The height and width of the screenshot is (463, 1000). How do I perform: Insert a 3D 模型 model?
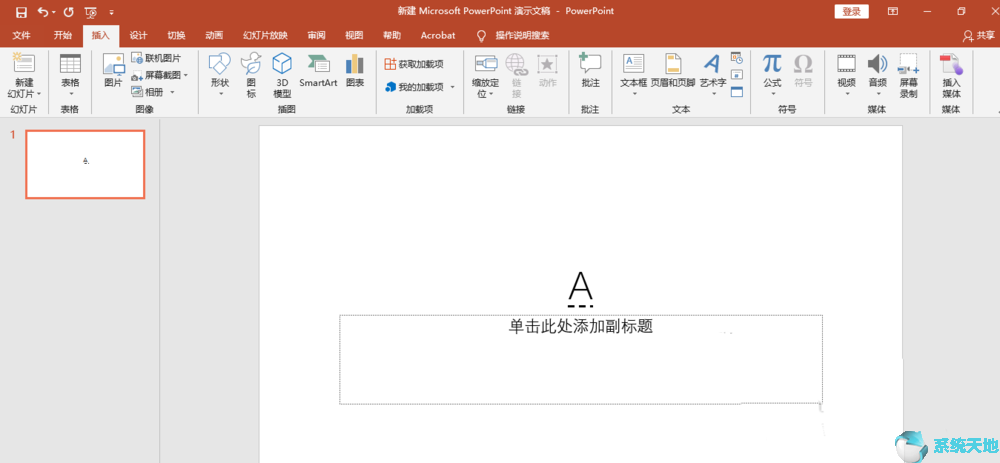pos(282,75)
